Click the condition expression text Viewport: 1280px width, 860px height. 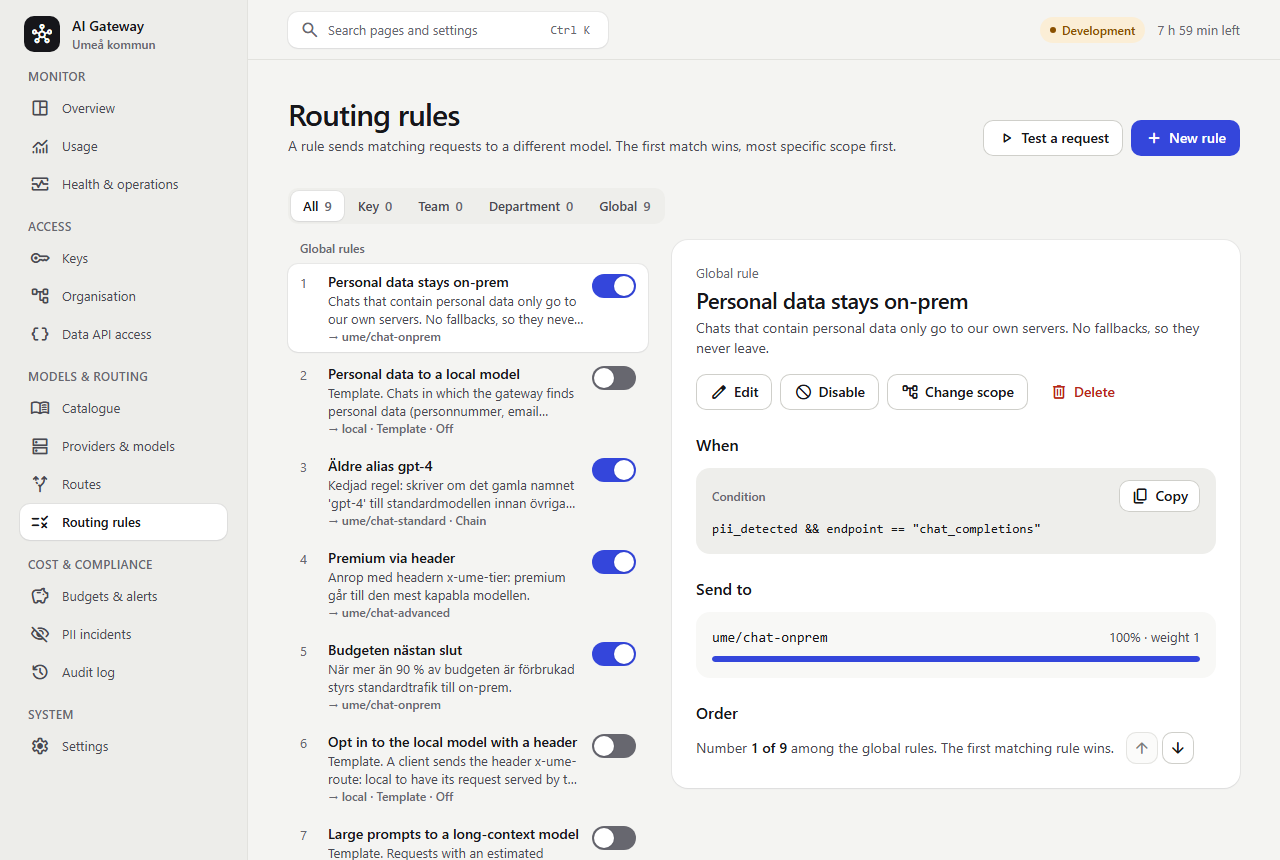coord(876,528)
